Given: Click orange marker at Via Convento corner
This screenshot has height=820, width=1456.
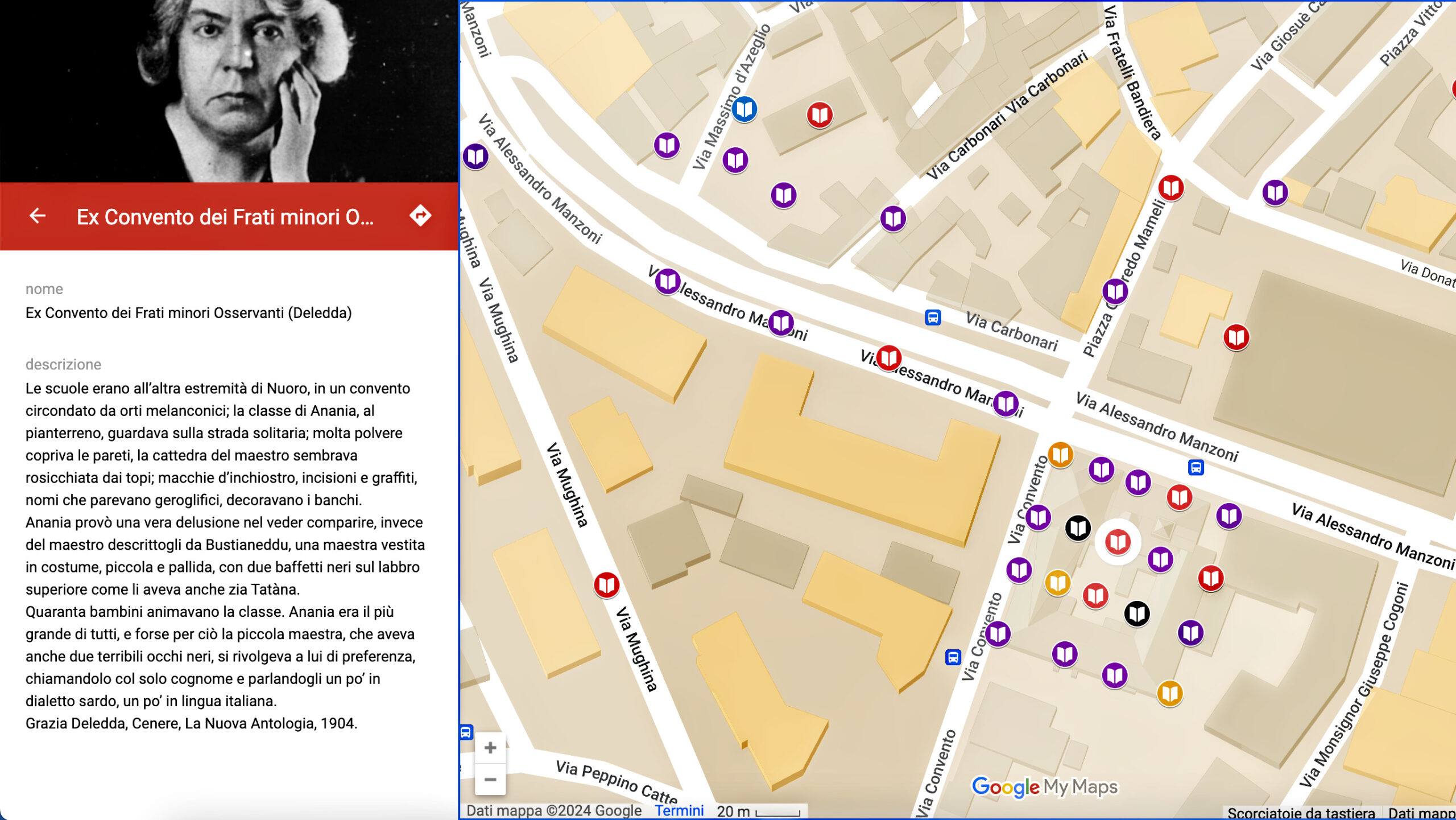Looking at the screenshot, I should 1060,454.
